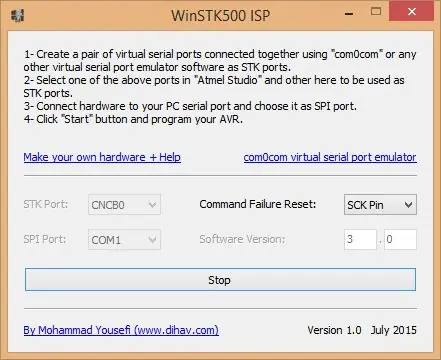Click the Software Version minor field showing 0
The width and height of the screenshot is (441, 360).
tap(400, 239)
